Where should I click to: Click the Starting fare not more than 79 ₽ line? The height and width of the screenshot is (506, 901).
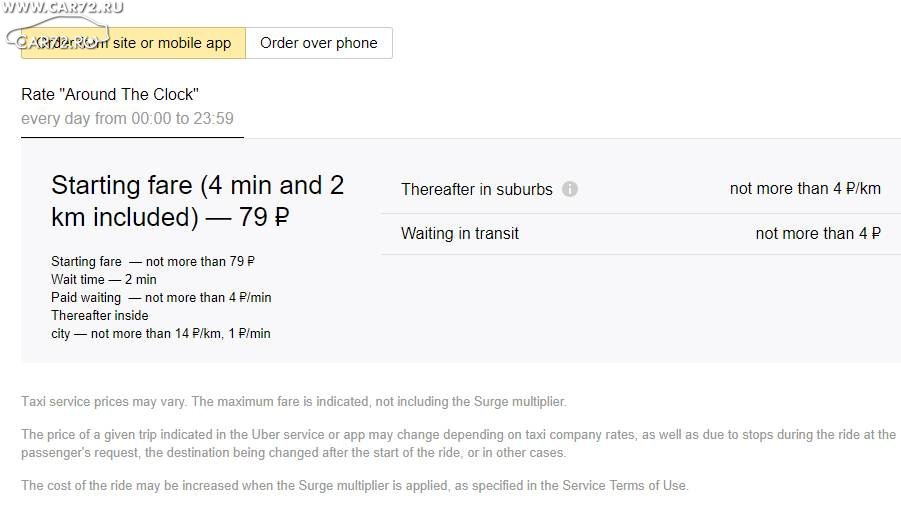[x=153, y=261]
